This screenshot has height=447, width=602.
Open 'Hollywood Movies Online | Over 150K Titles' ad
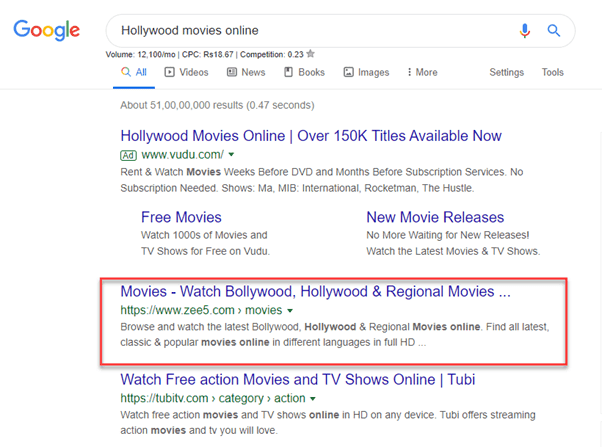(x=311, y=136)
